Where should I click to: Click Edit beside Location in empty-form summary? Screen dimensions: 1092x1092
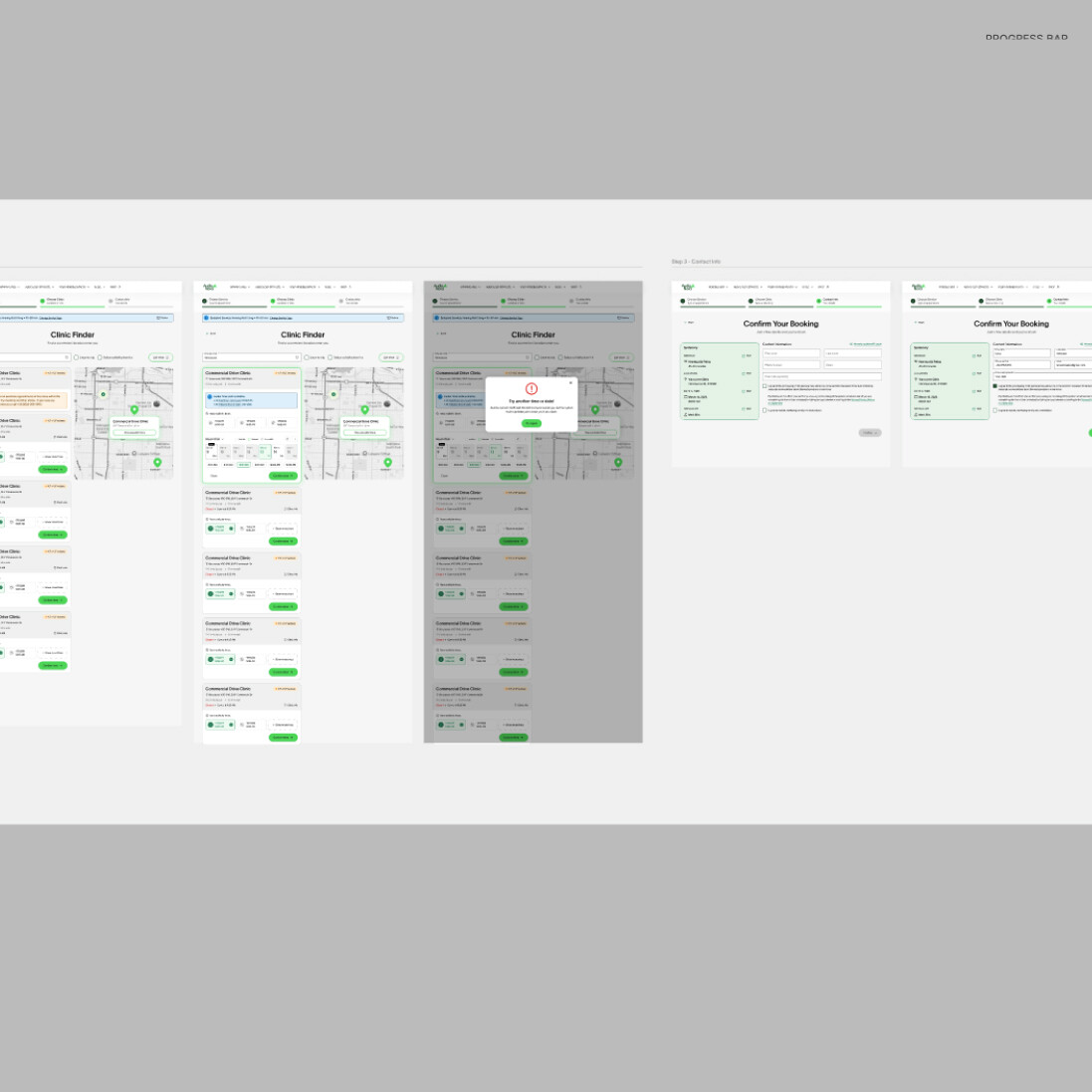pyautogui.click(x=748, y=373)
